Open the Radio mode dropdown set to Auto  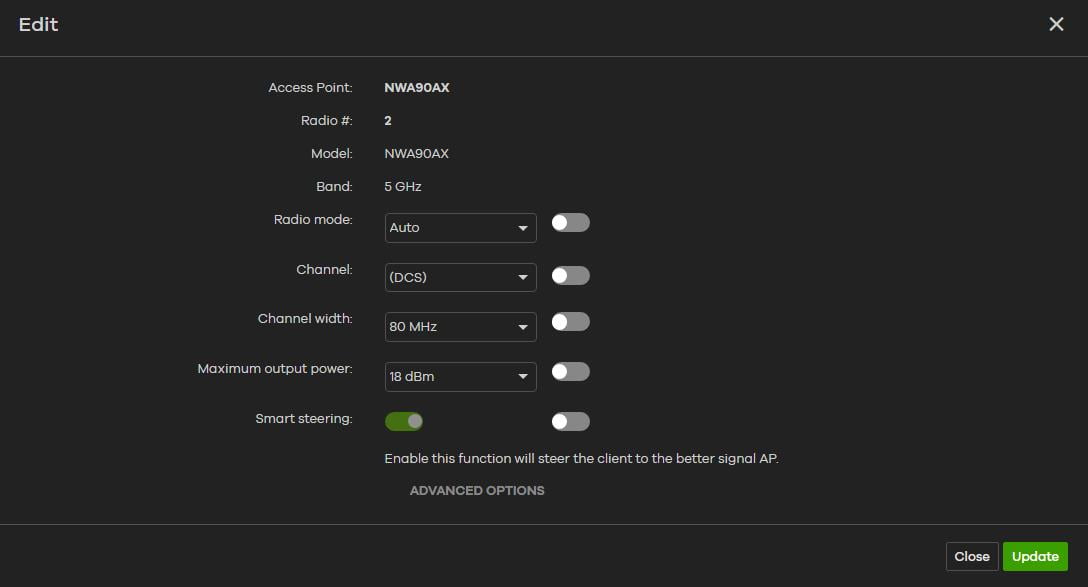460,228
